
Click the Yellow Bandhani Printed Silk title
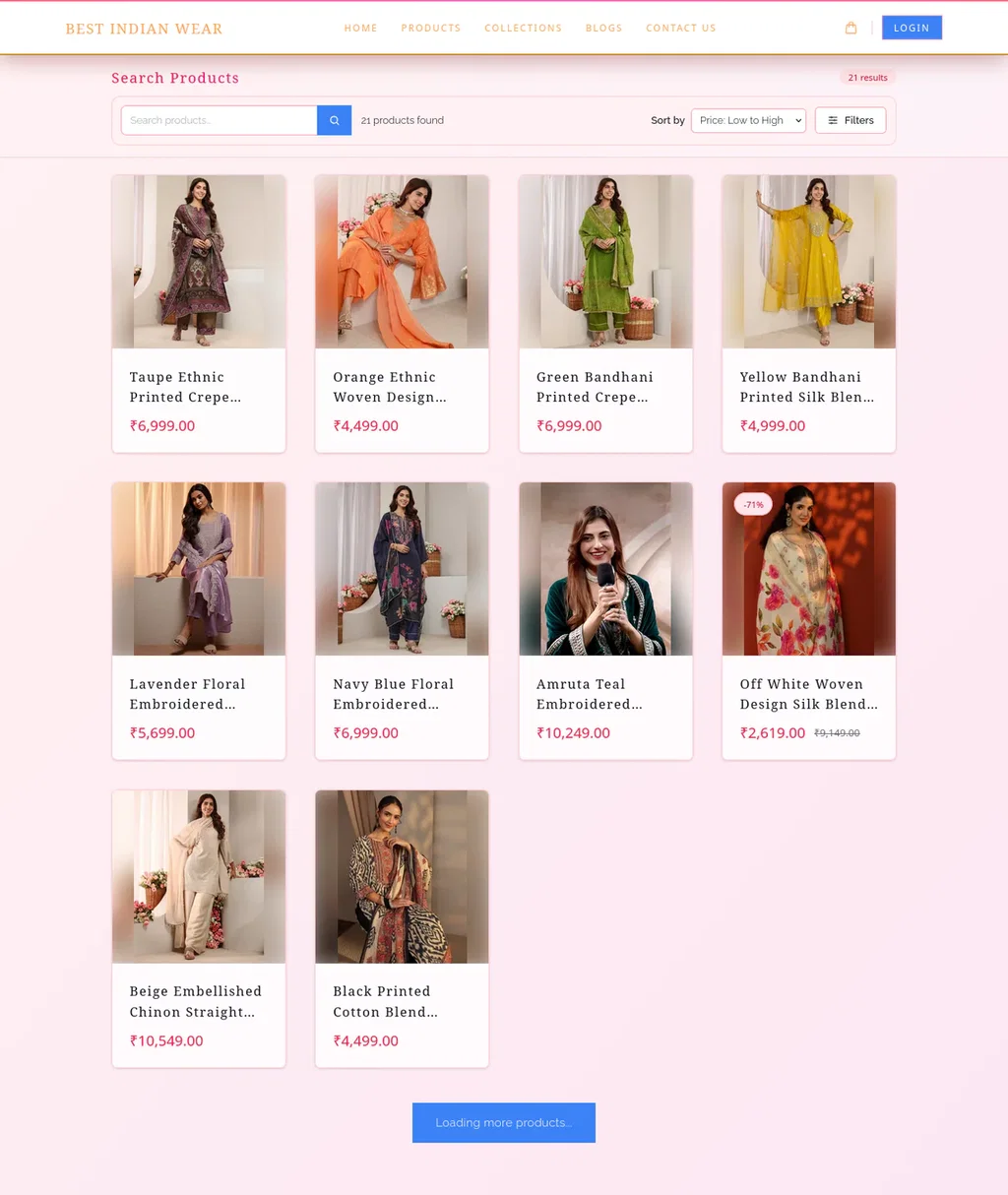pyautogui.click(x=807, y=387)
